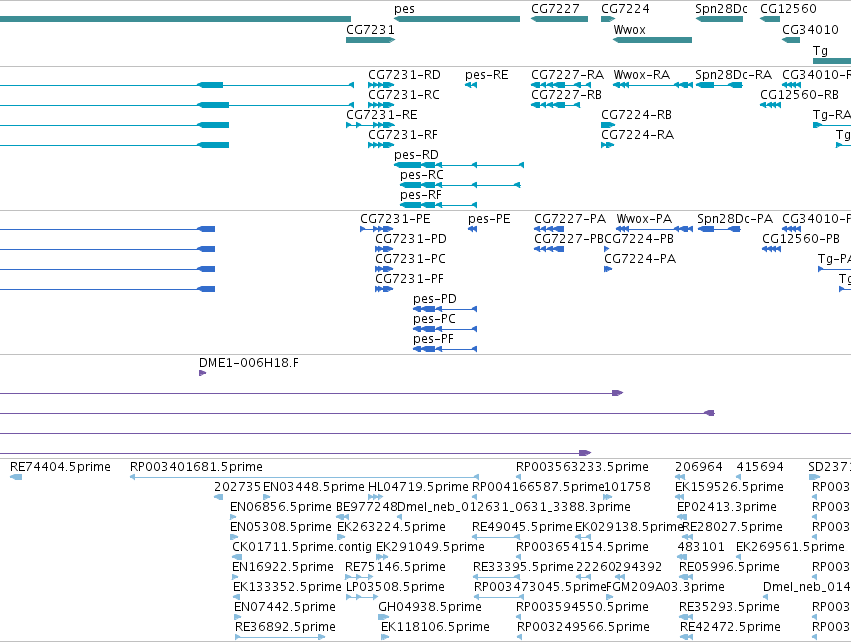Select the 415694 feature label
This screenshot has height=642, width=851.
[x=760, y=467]
